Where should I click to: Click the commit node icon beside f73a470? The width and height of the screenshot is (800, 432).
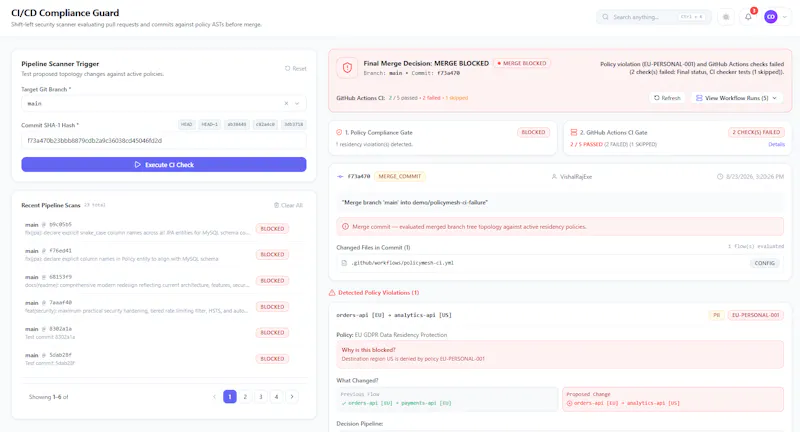(x=340, y=176)
